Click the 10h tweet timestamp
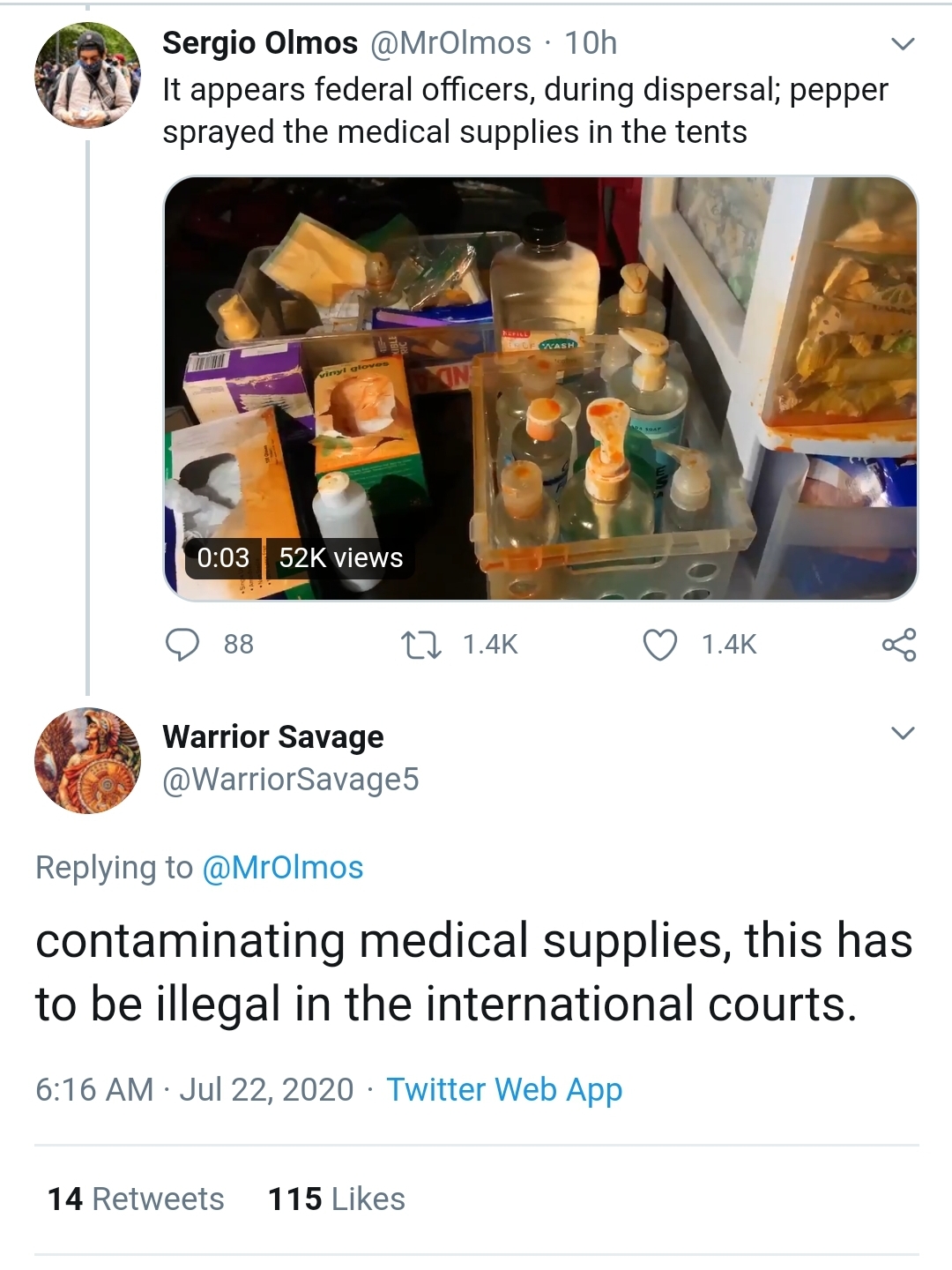 591,42
